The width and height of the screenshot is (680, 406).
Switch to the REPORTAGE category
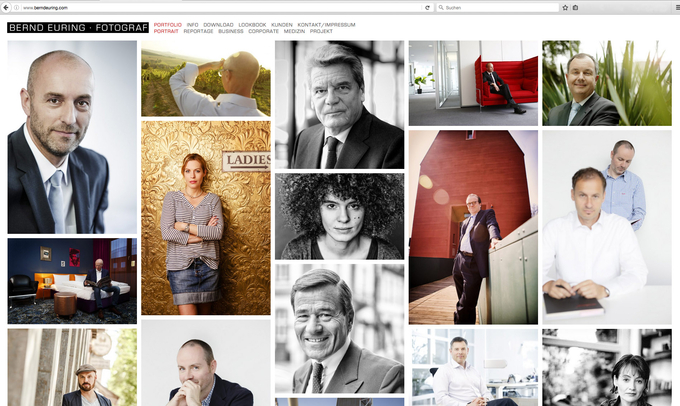[x=198, y=31]
